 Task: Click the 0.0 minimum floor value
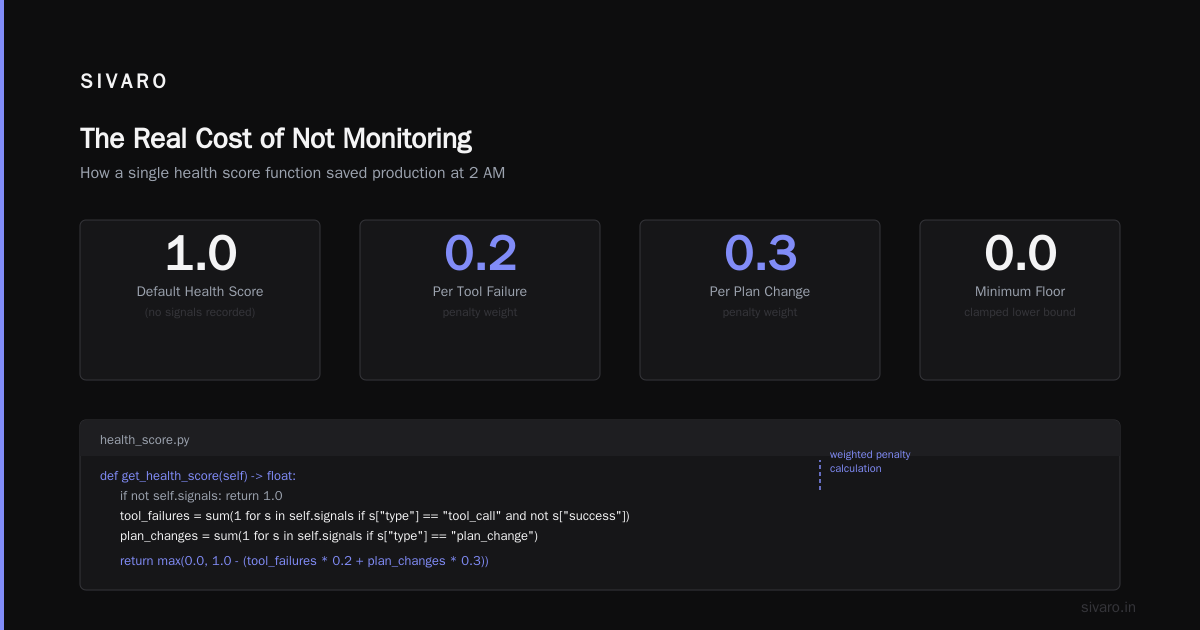coord(1020,253)
